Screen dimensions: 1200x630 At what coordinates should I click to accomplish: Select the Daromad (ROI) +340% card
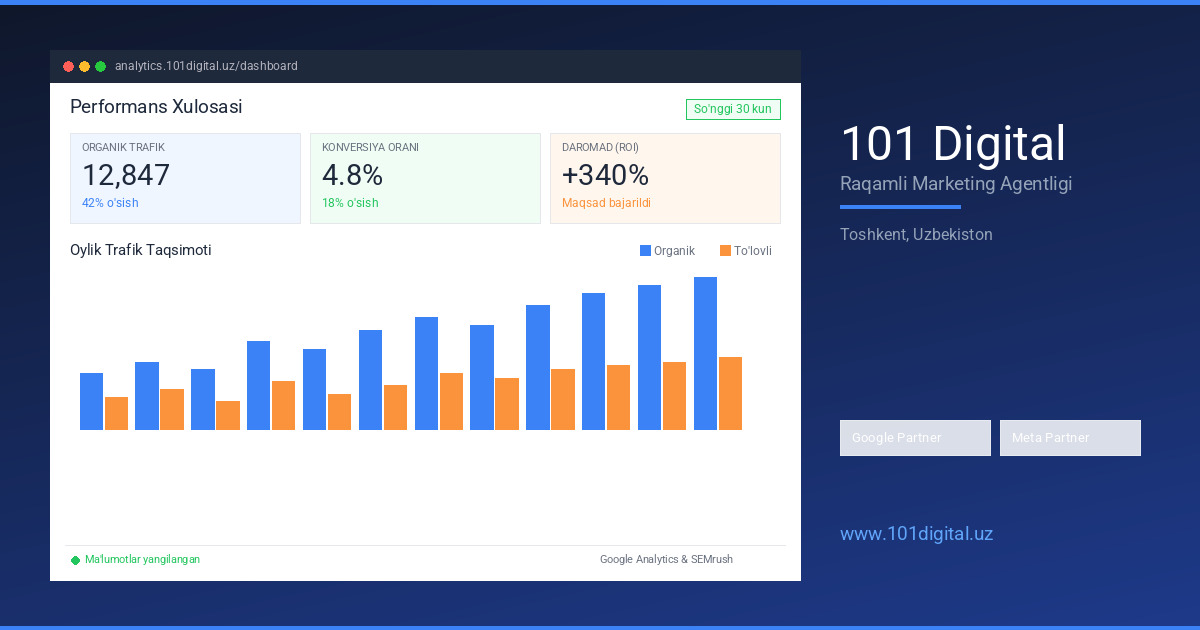(x=665, y=178)
